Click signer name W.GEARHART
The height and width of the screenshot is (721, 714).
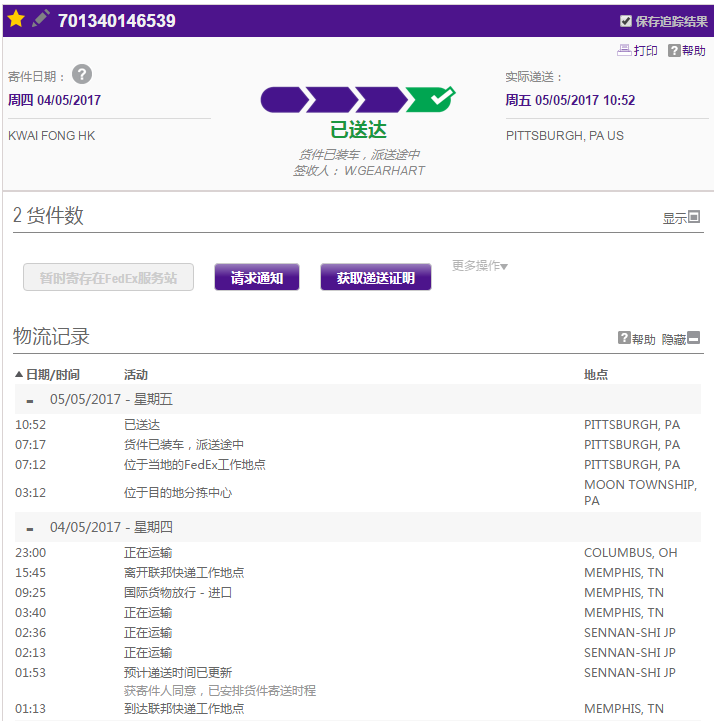[384, 171]
